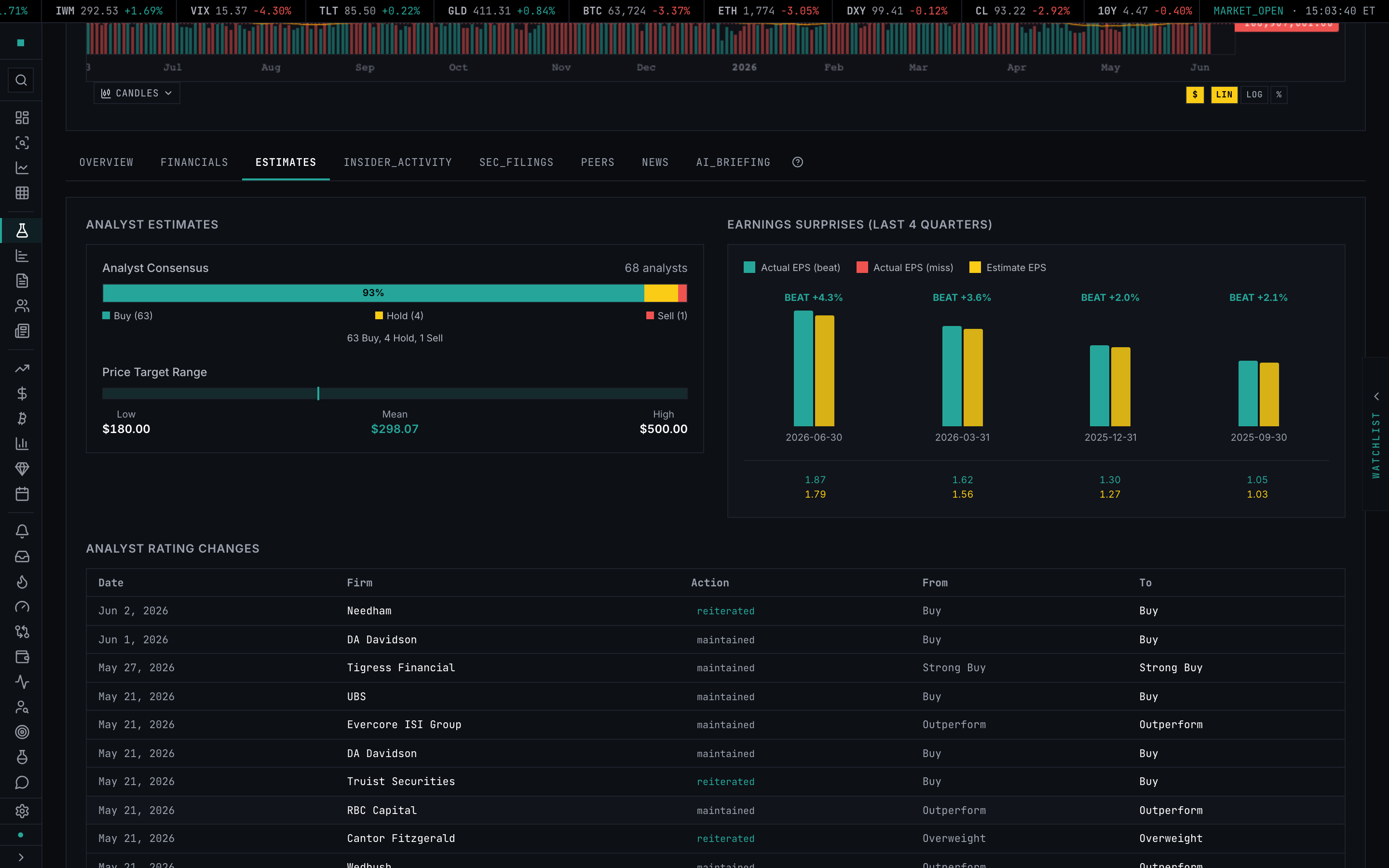Screen dimensions: 1389x868
Task: Open the target bullseye sidebar icon
Action: click(x=22, y=732)
